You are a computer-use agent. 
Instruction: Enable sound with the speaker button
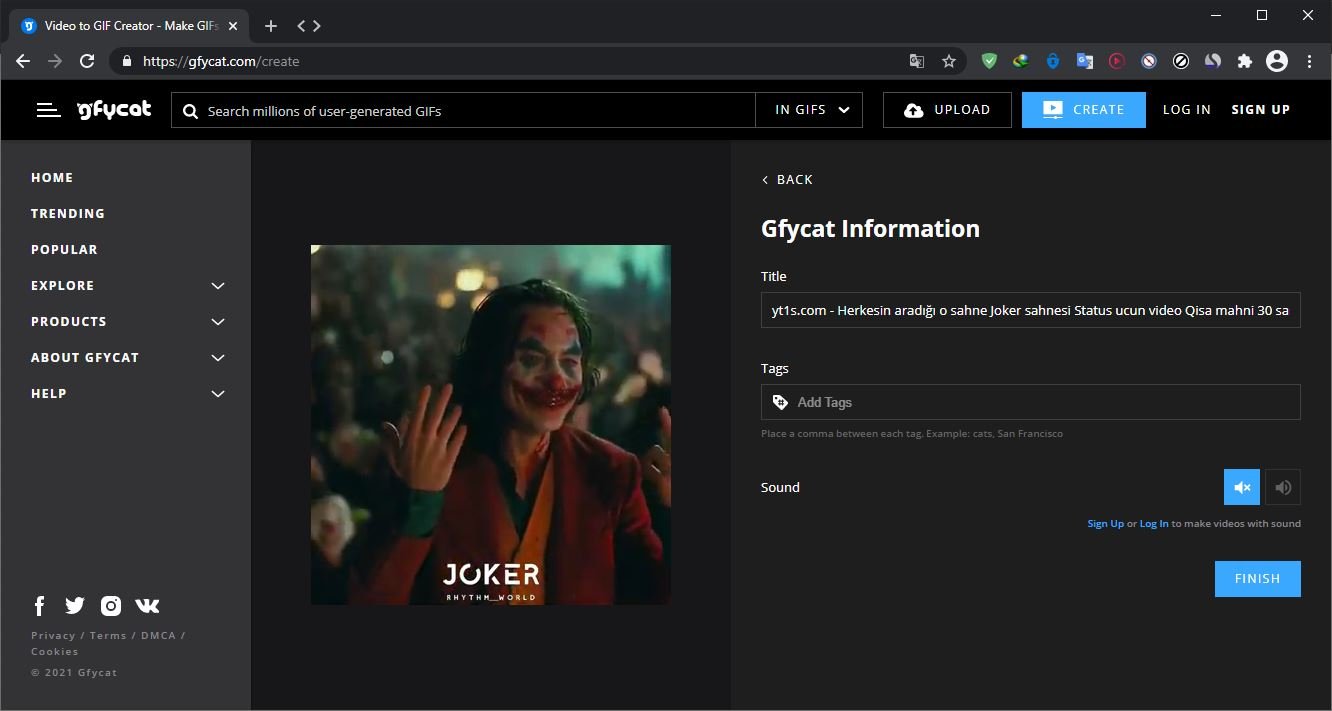pos(1283,487)
